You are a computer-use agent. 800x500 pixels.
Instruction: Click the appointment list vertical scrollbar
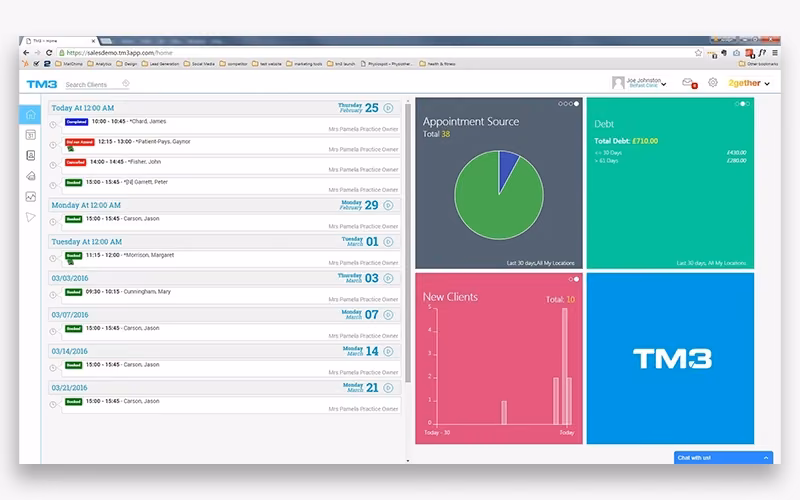point(408,242)
